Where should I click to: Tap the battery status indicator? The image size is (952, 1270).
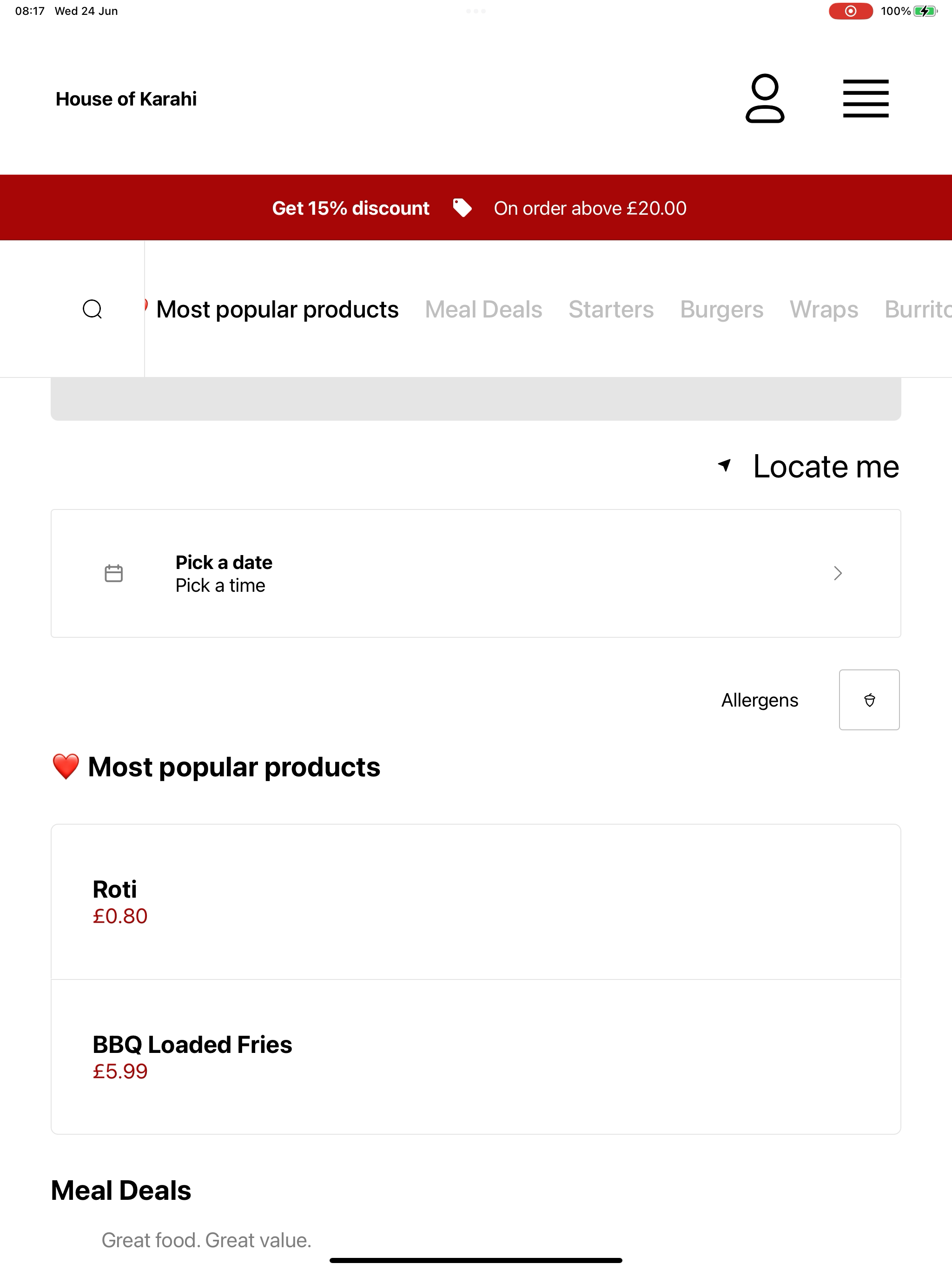[x=926, y=11]
